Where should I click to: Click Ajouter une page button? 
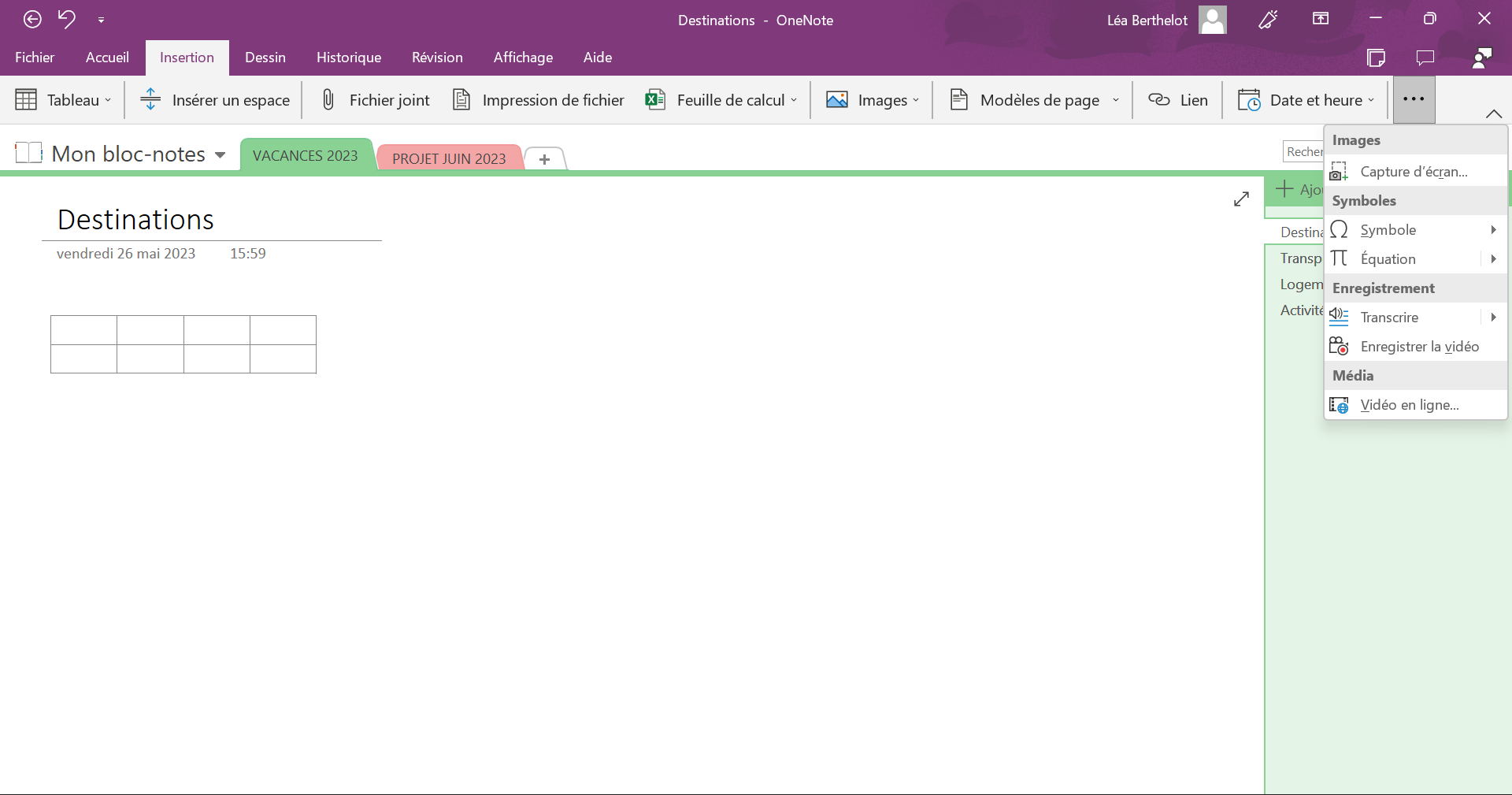(x=1295, y=190)
